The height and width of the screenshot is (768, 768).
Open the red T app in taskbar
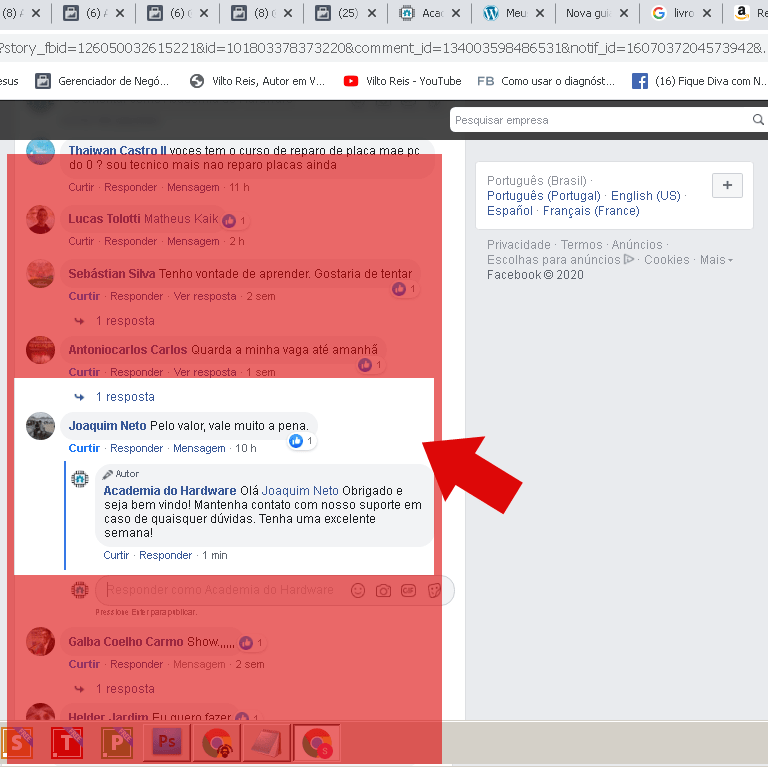click(x=67, y=743)
